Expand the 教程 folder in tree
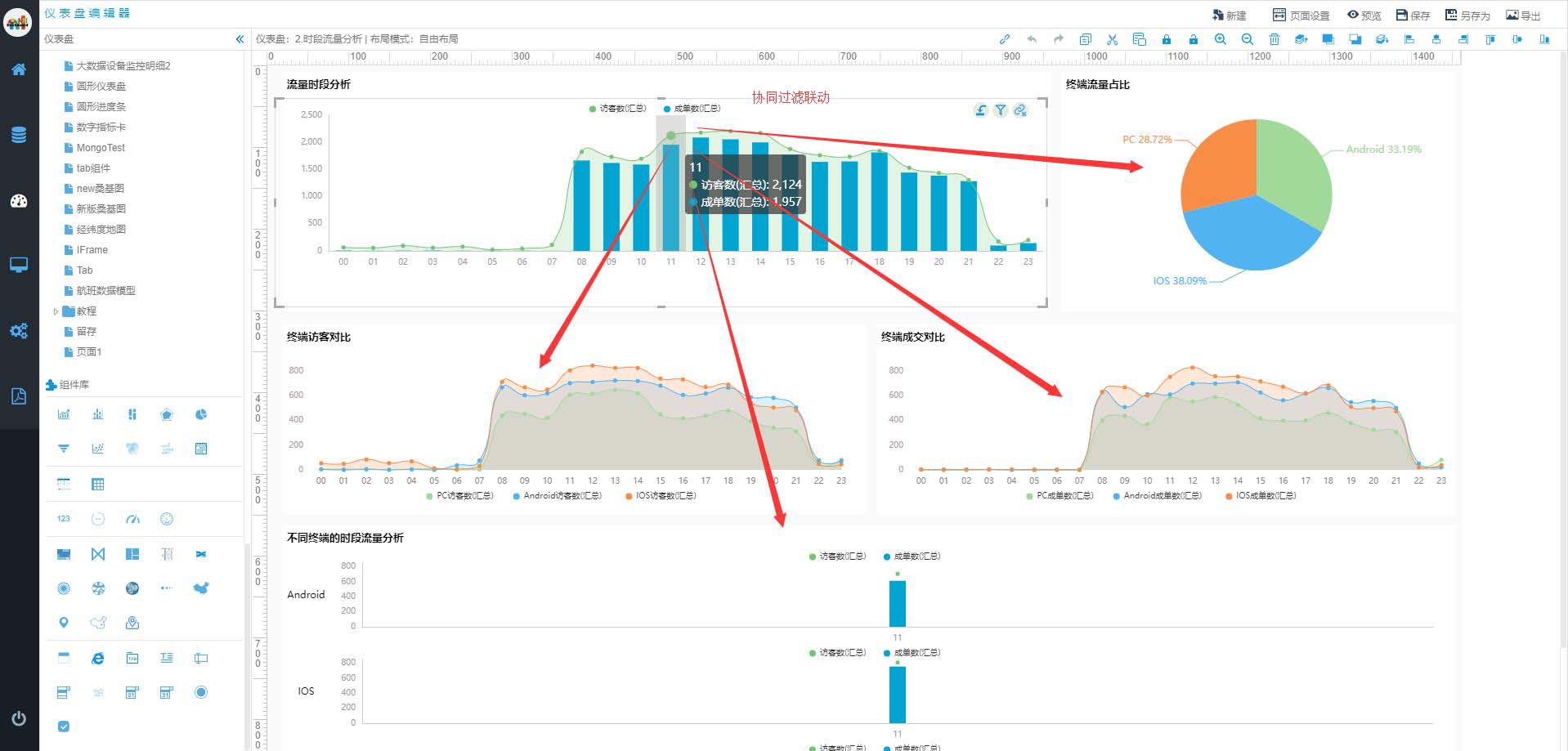This screenshot has width=1568, height=751. point(56,311)
